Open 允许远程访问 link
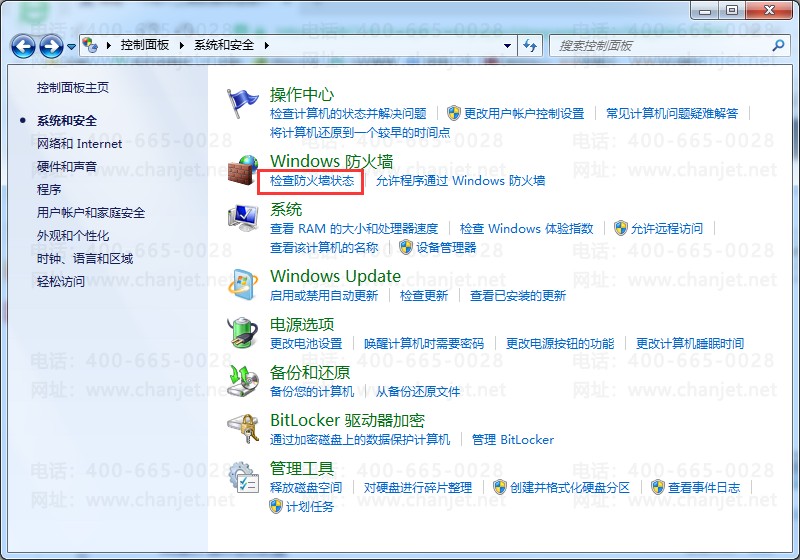This screenshot has height=560, width=800. pos(667,228)
